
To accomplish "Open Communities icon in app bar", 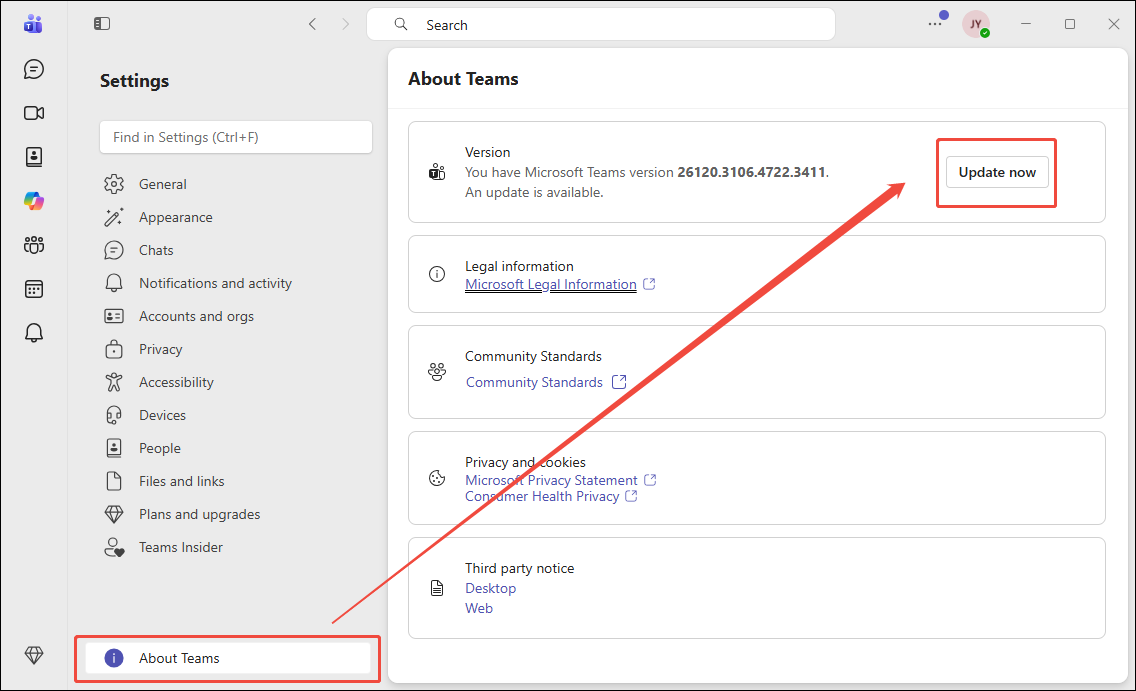I will tap(33, 245).
